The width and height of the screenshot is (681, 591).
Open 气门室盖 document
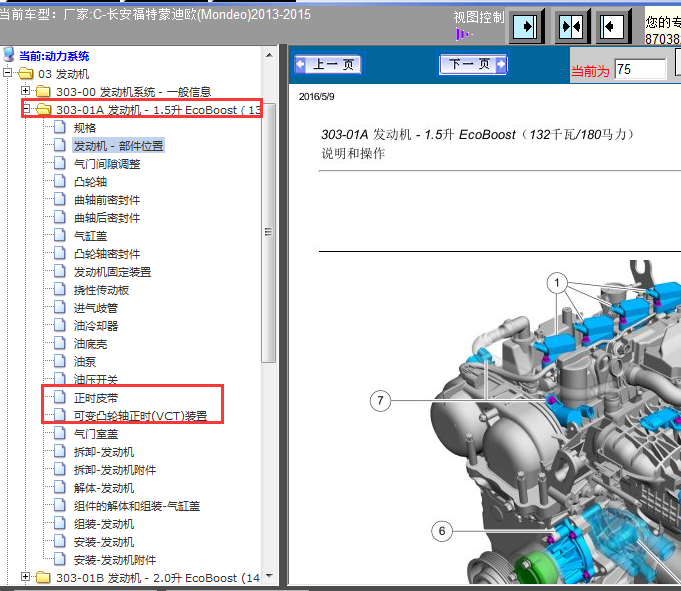[x=96, y=434]
